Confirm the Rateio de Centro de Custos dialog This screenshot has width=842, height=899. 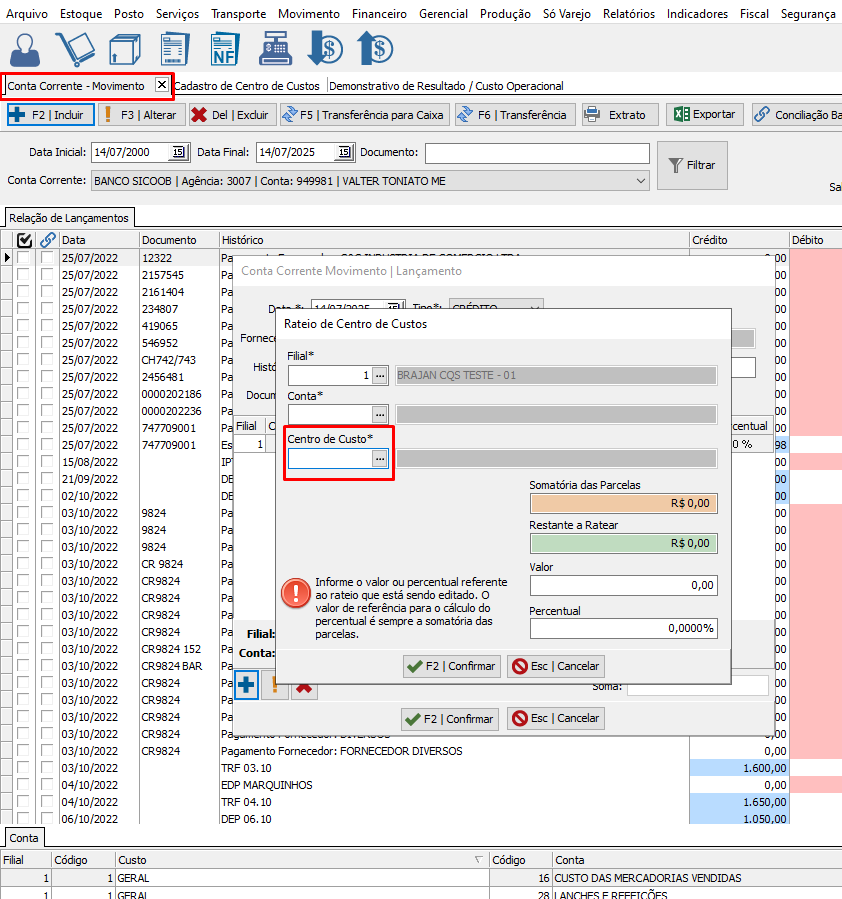tap(451, 666)
